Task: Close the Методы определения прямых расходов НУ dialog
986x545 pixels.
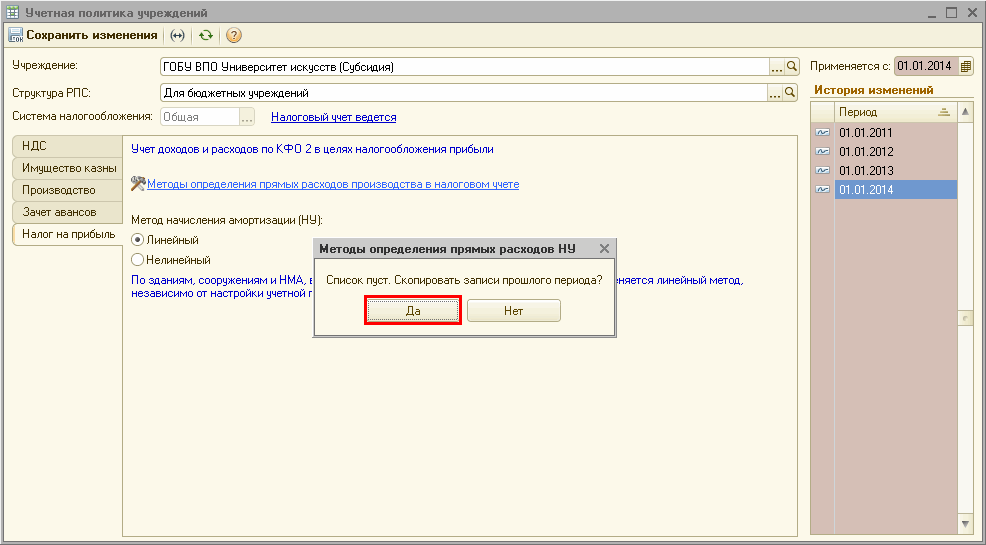Action: tap(604, 248)
